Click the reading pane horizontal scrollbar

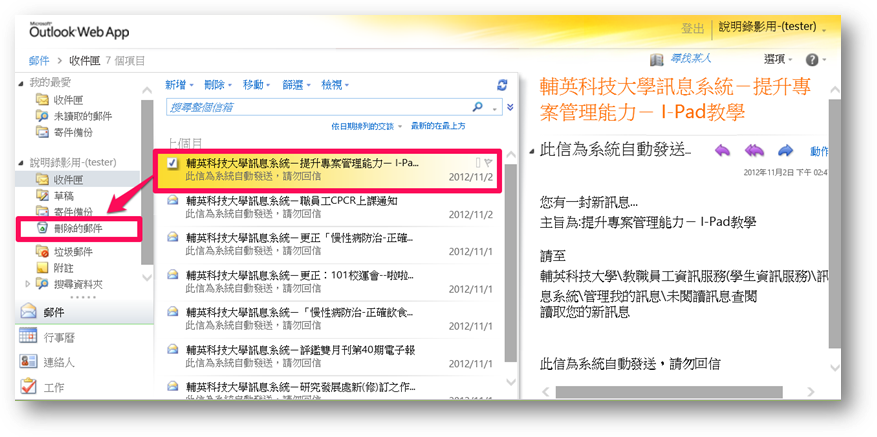pyautogui.click(x=668, y=391)
